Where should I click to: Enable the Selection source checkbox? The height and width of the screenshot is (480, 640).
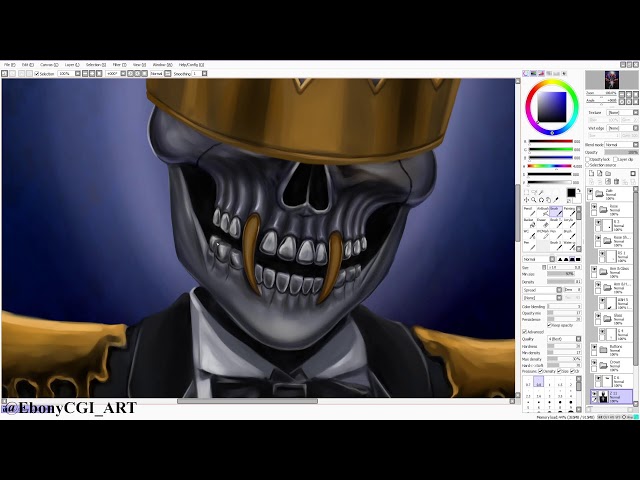pos(588,165)
